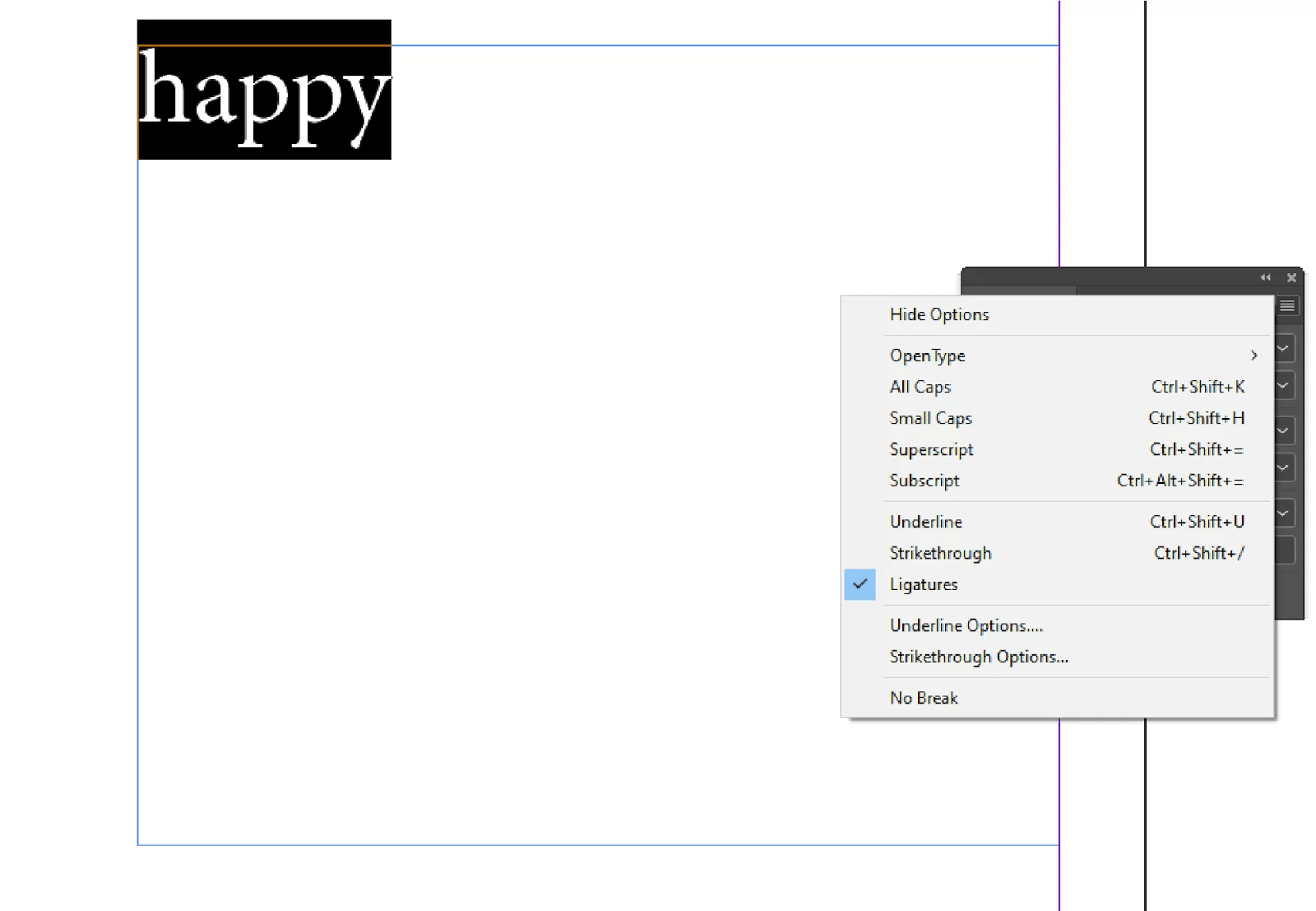Underline the selected text

click(x=925, y=522)
